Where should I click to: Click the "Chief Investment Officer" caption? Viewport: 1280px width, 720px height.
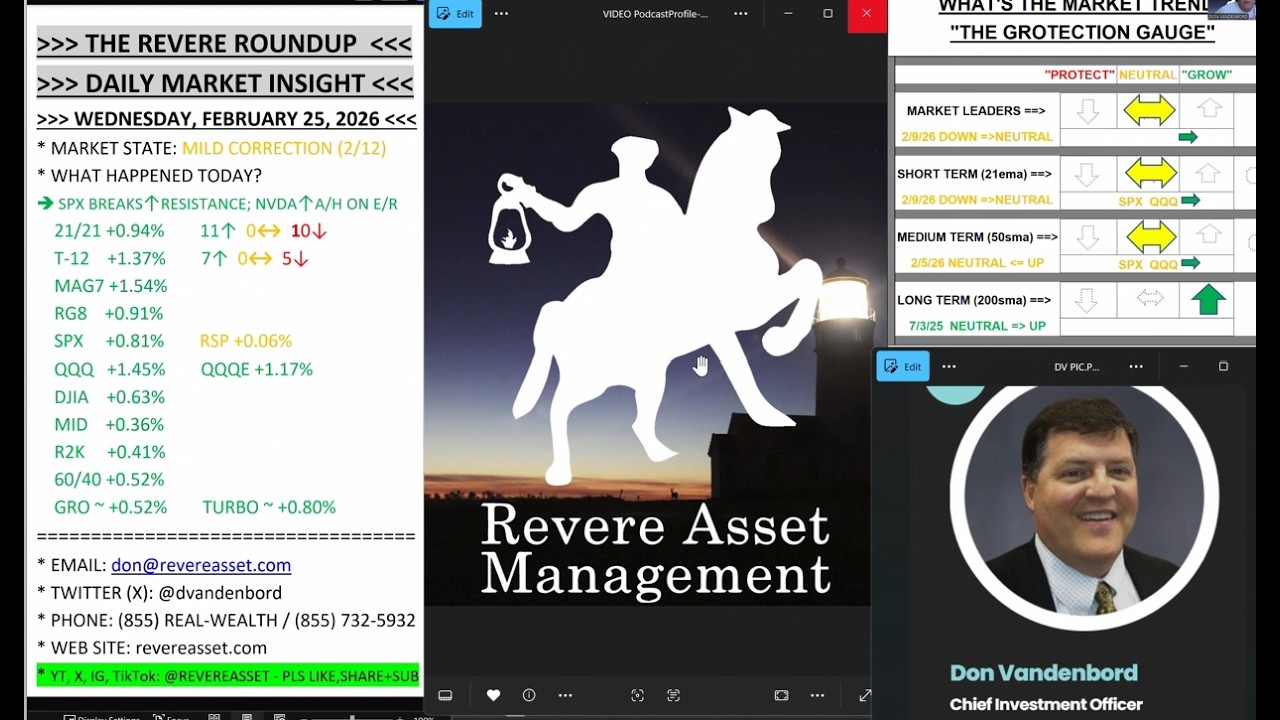click(x=1046, y=704)
